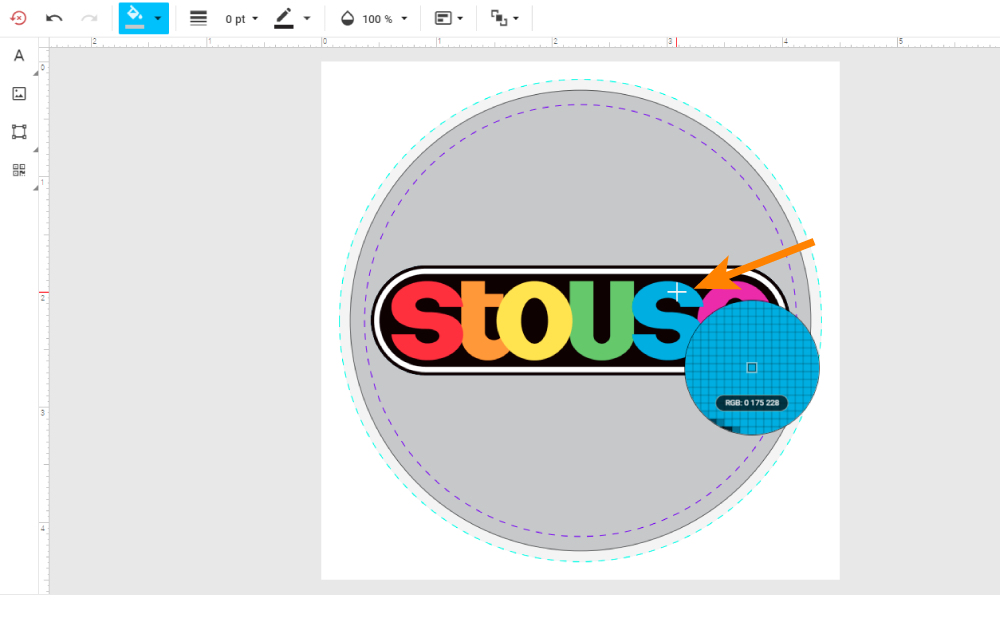1000x631 pixels.
Task: Undo the last action
Action: tap(54, 18)
